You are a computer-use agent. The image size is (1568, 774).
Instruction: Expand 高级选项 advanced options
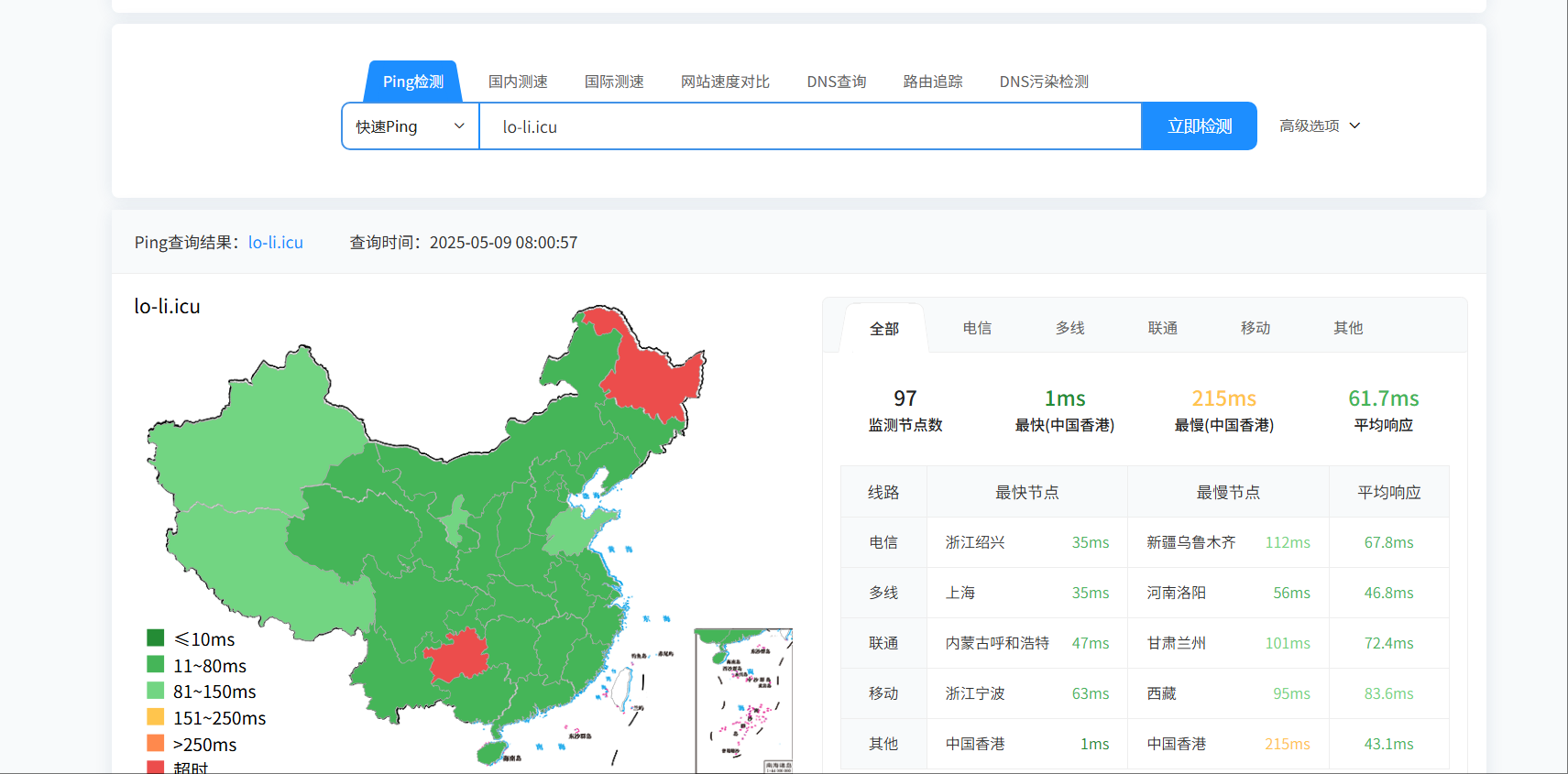pyautogui.click(x=1319, y=126)
